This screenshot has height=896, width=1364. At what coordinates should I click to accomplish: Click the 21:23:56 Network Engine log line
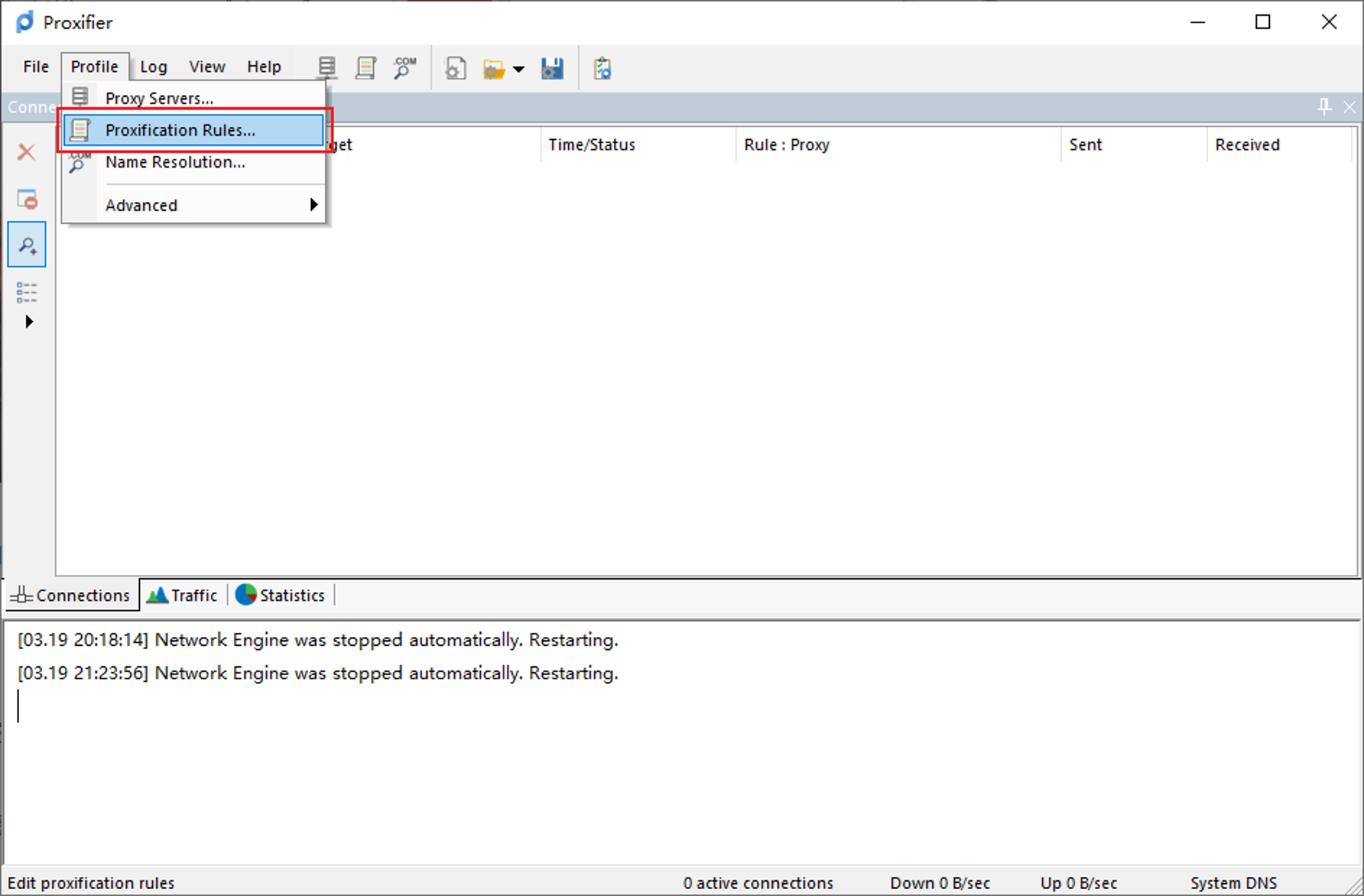click(318, 673)
